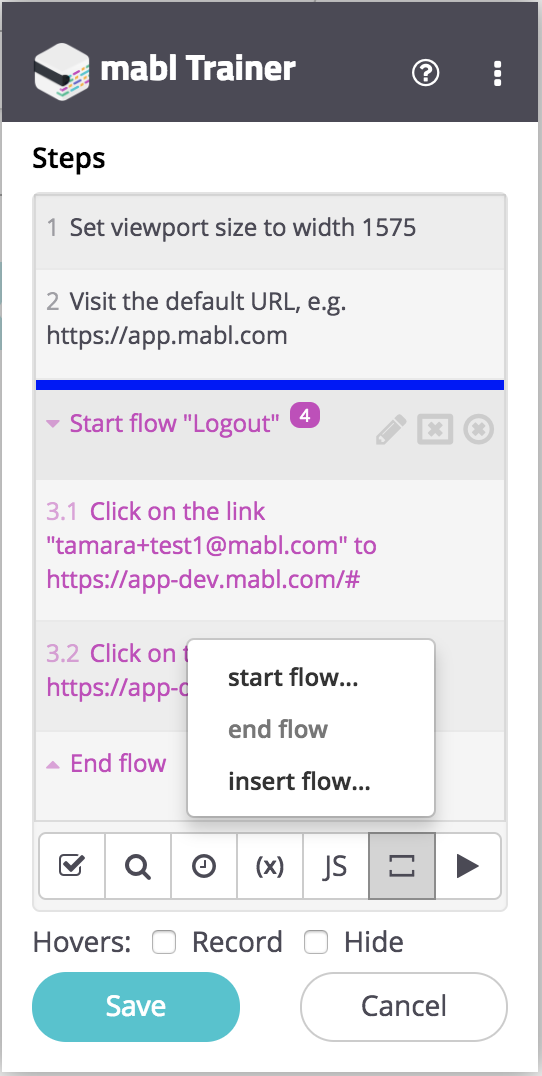Collapse the Start flow "Logout" triangle
Screen dimensions: 542x1076
53,424
